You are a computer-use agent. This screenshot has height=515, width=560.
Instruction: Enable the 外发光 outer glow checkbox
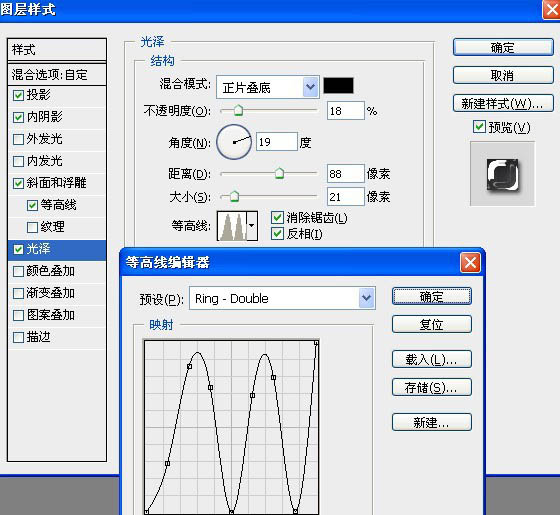(18, 139)
